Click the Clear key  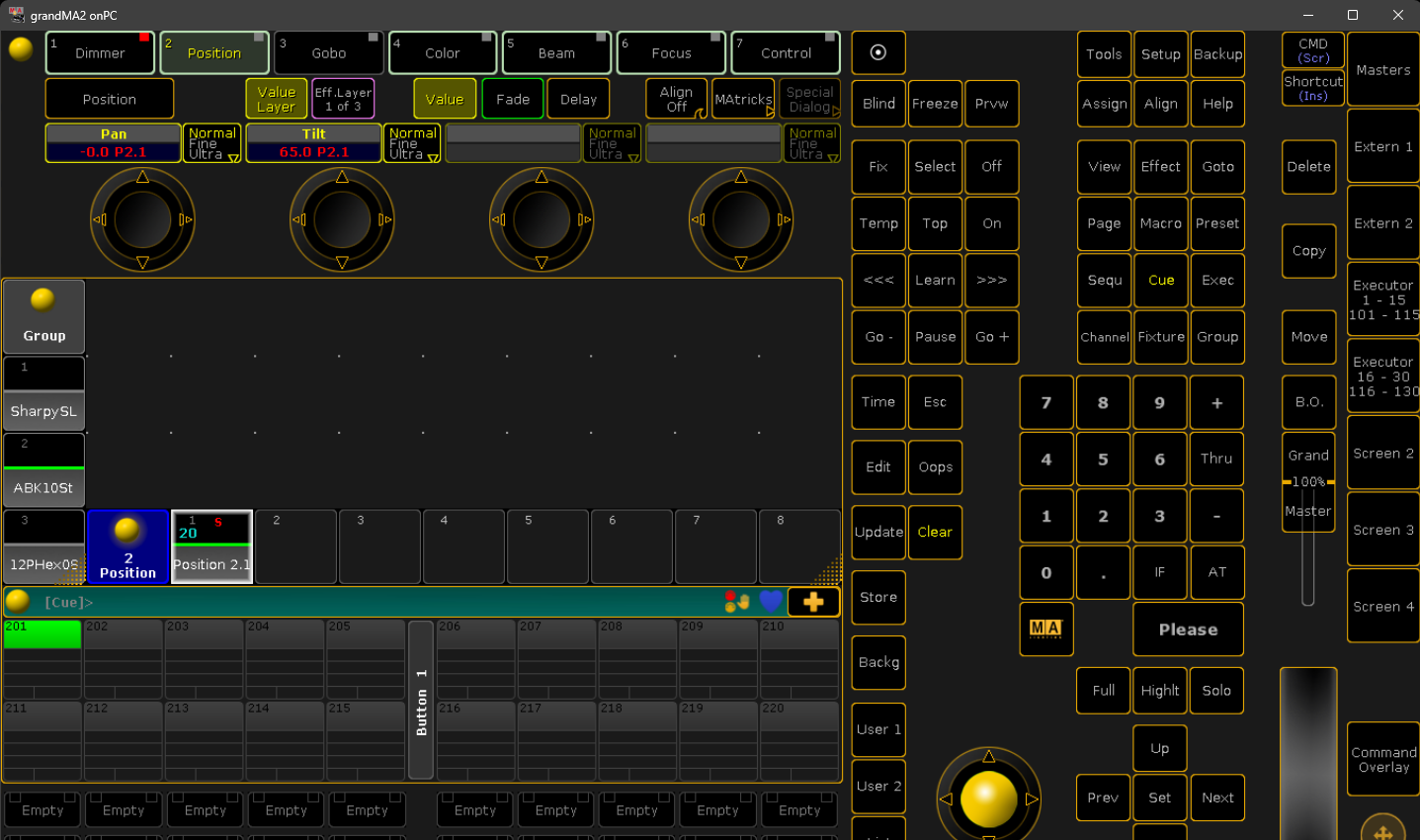tap(935, 532)
